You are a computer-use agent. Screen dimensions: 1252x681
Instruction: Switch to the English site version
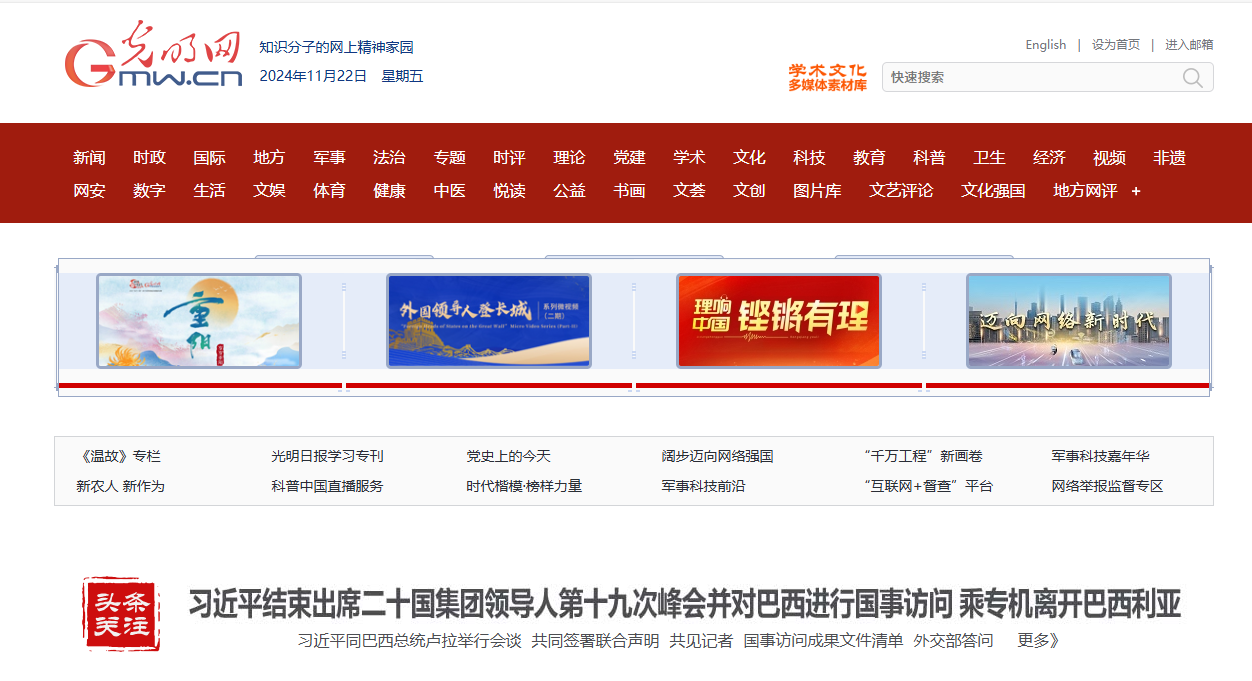pos(1045,45)
